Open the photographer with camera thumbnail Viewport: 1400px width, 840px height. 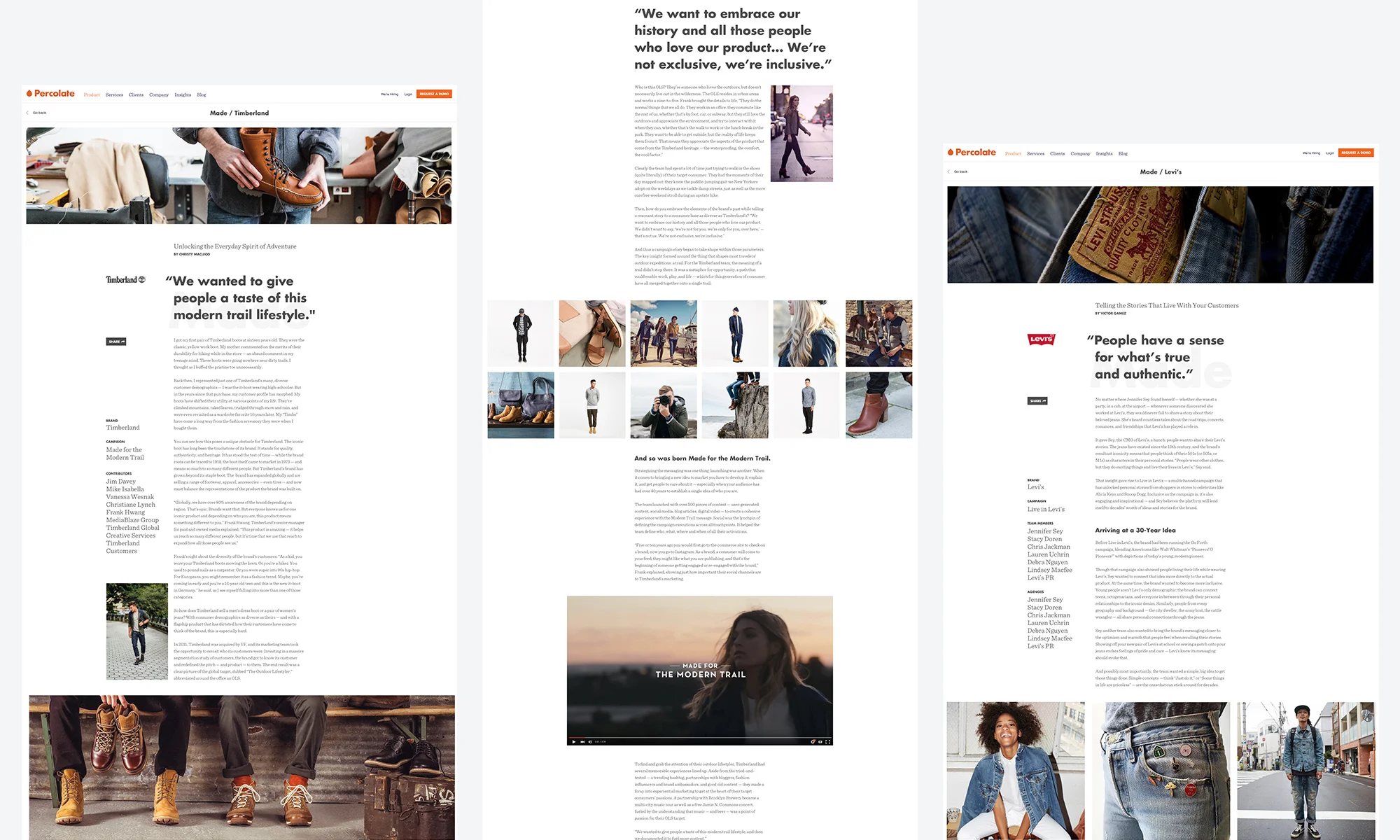tap(664, 405)
